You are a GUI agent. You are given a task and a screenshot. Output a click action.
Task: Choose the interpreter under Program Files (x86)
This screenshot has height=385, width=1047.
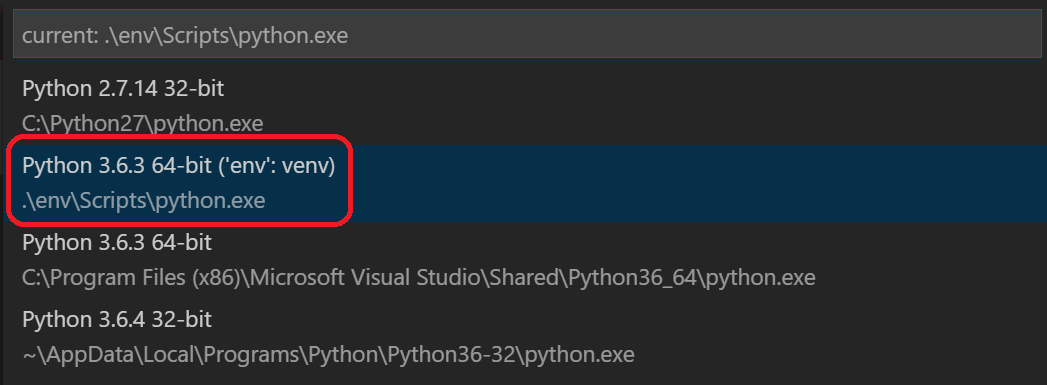(x=524, y=260)
